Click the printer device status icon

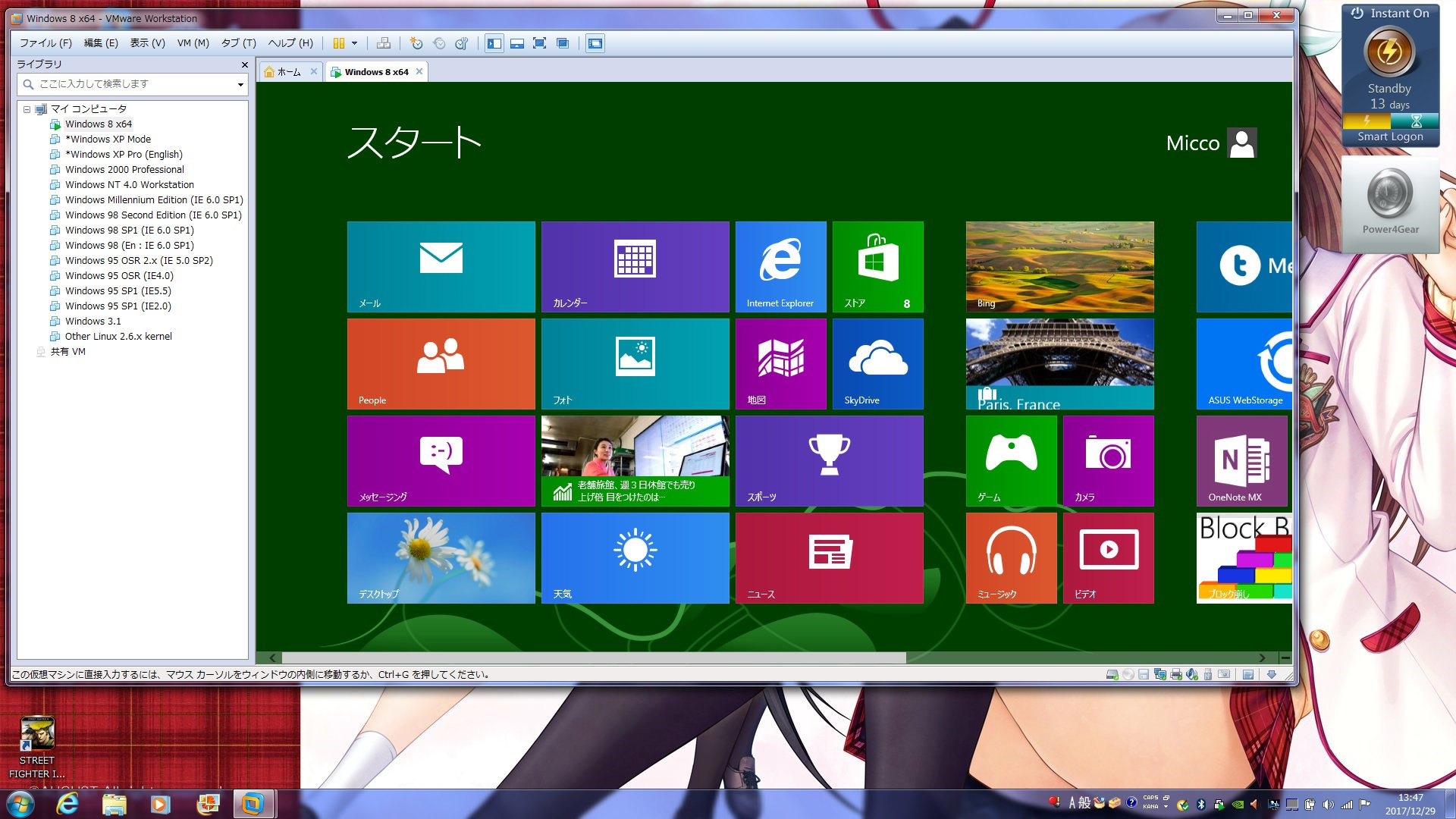click(1176, 674)
